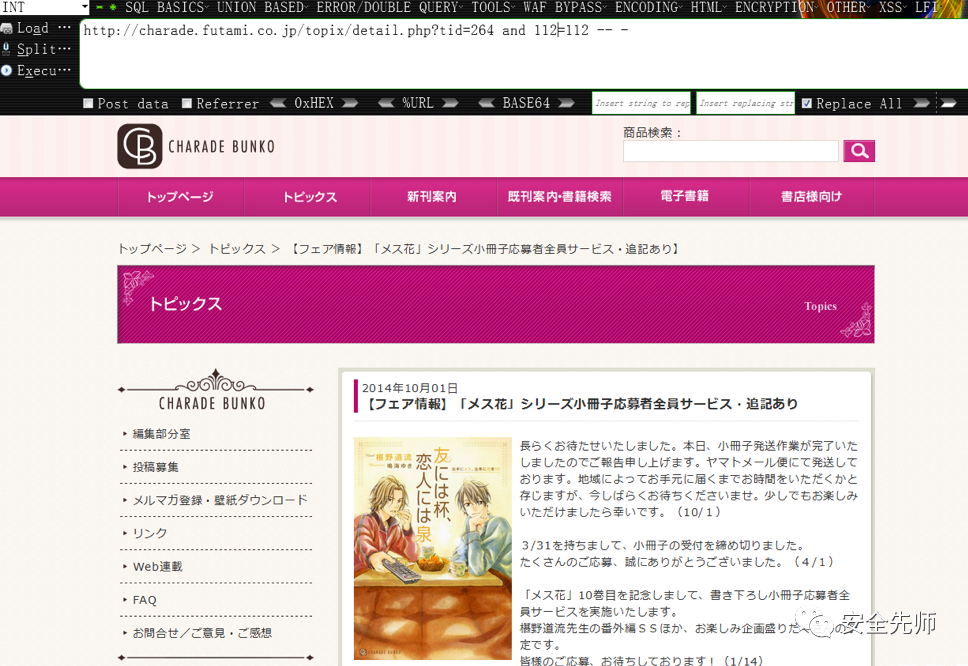The image size is (968, 666).
Task: Click the Load URL icon
Action: pos(7,28)
